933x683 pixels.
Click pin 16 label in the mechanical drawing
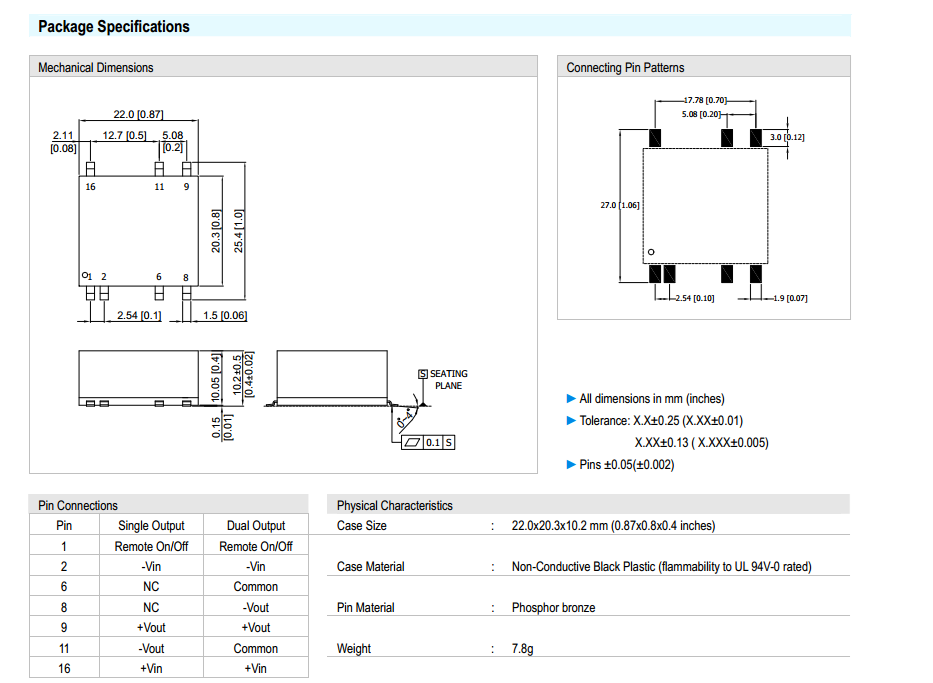click(x=91, y=187)
